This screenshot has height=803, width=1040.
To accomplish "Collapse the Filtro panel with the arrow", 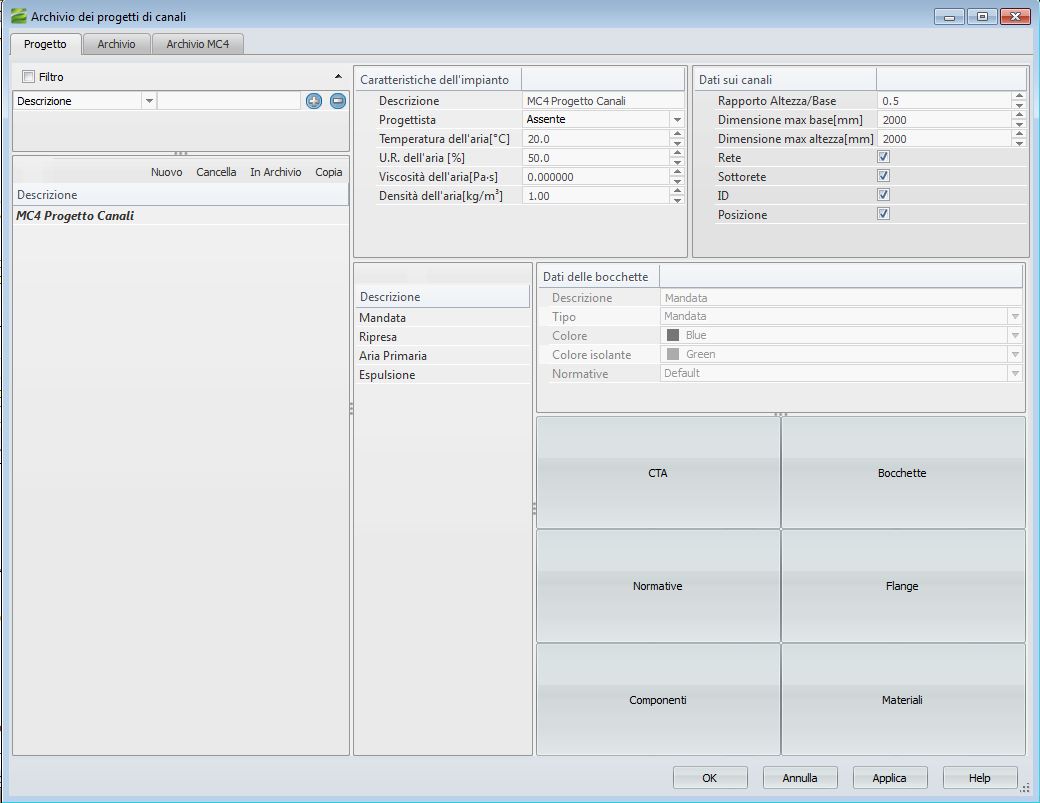I will point(338,77).
